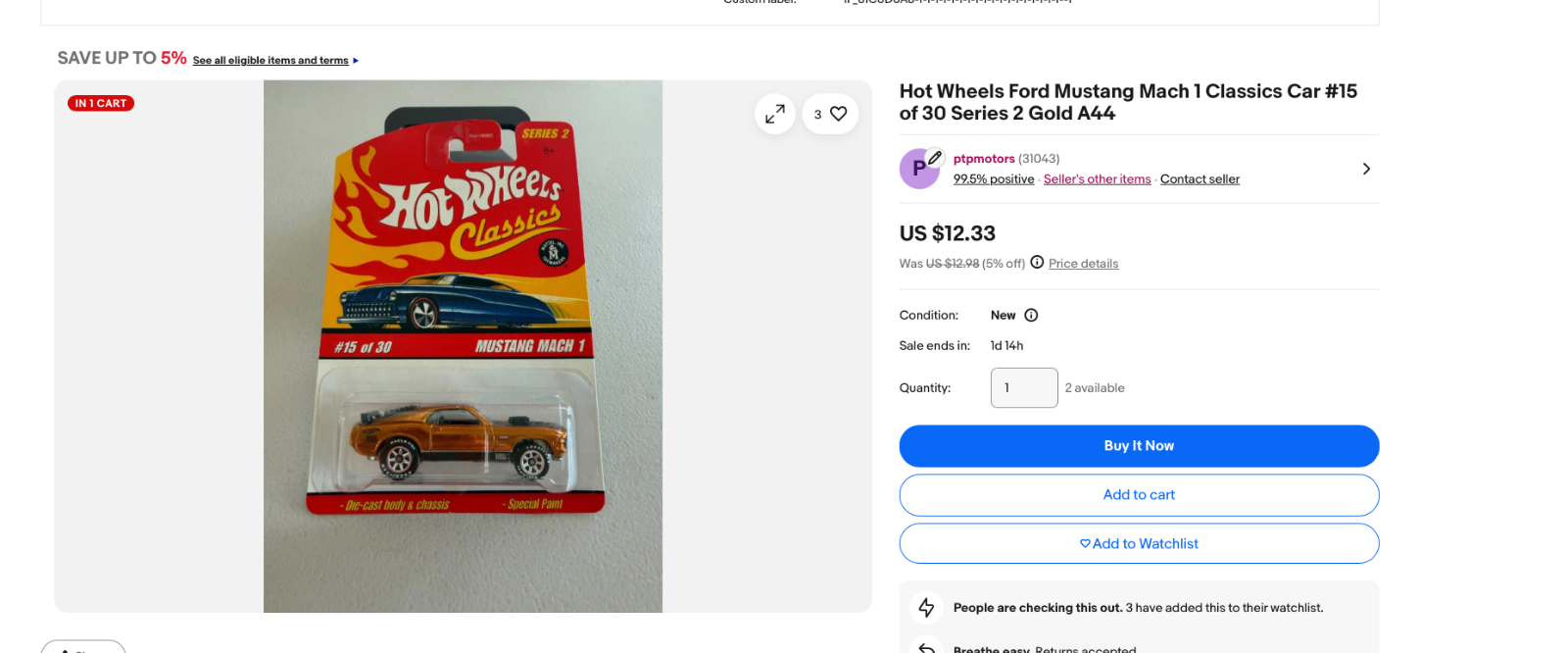This screenshot has height=653, width=1568.
Task: Click the purple P seller avatar
Action: [918, 170]
